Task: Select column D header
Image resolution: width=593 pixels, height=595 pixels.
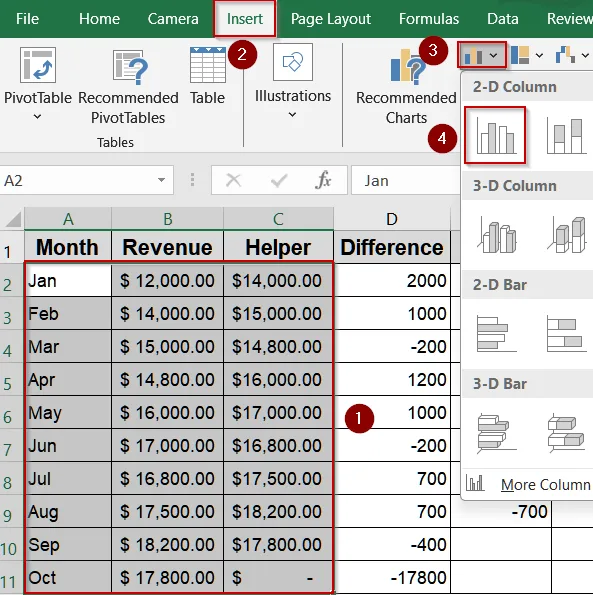Action: [392, 219]
